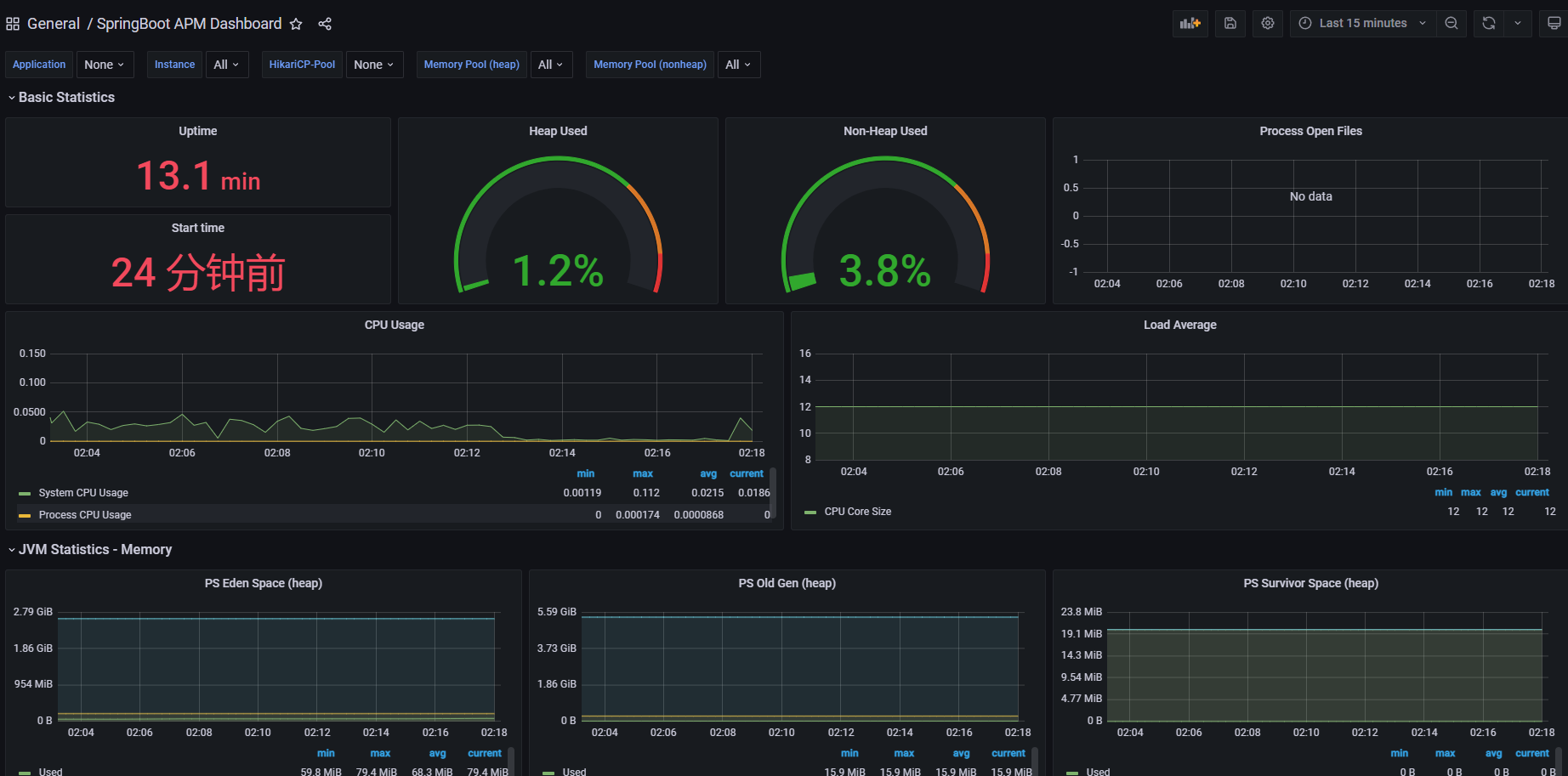Pick System CPU Usage series color

coord(25,493)
